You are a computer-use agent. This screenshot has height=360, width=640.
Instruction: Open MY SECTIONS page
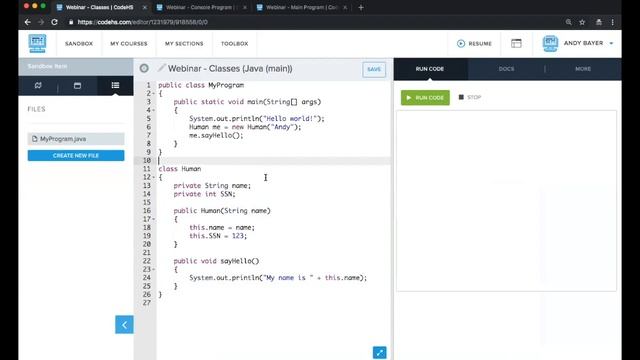coord(184,43)
